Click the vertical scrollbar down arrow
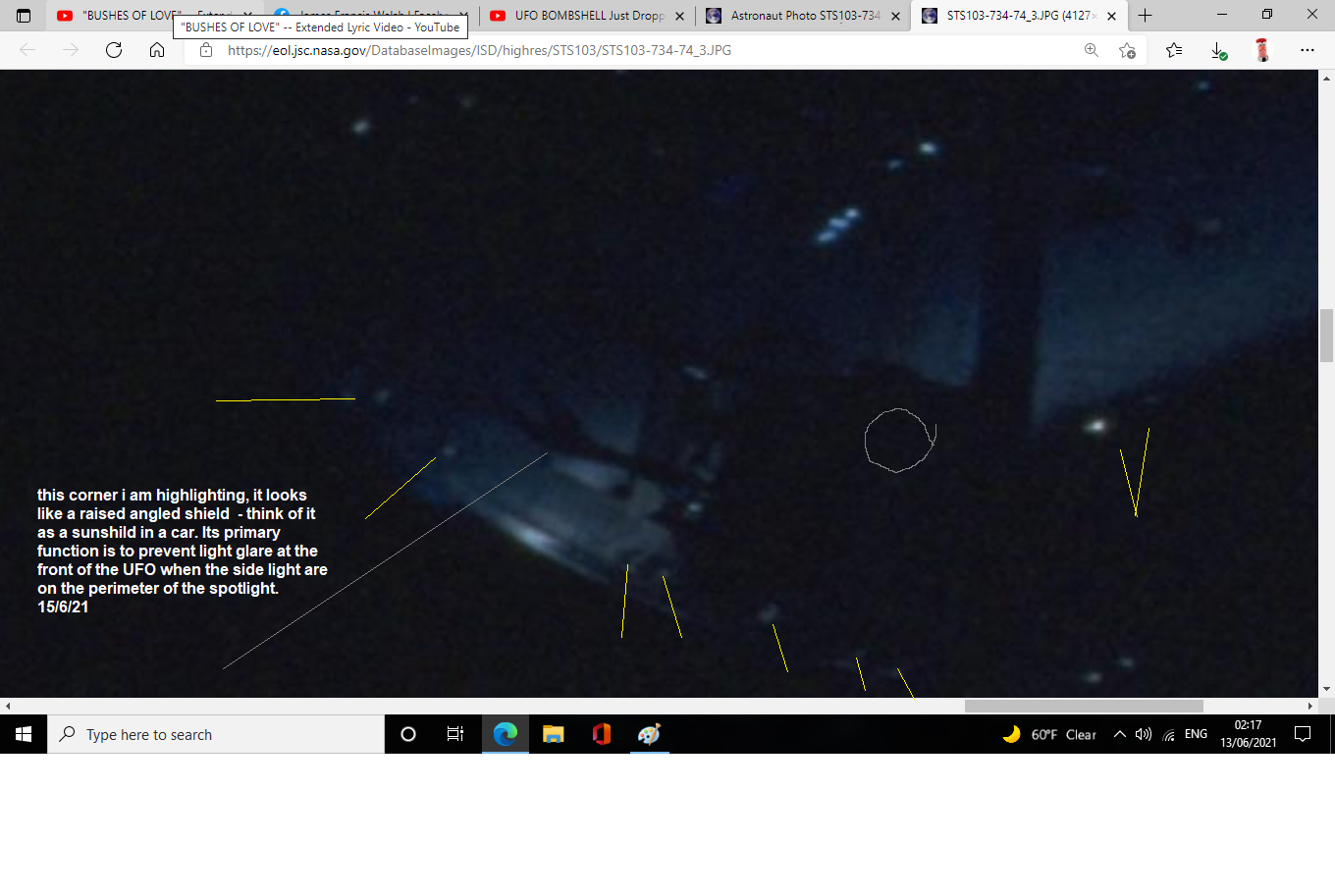Viewport: 1335px width, 896px height. (x=1326, y=689)
